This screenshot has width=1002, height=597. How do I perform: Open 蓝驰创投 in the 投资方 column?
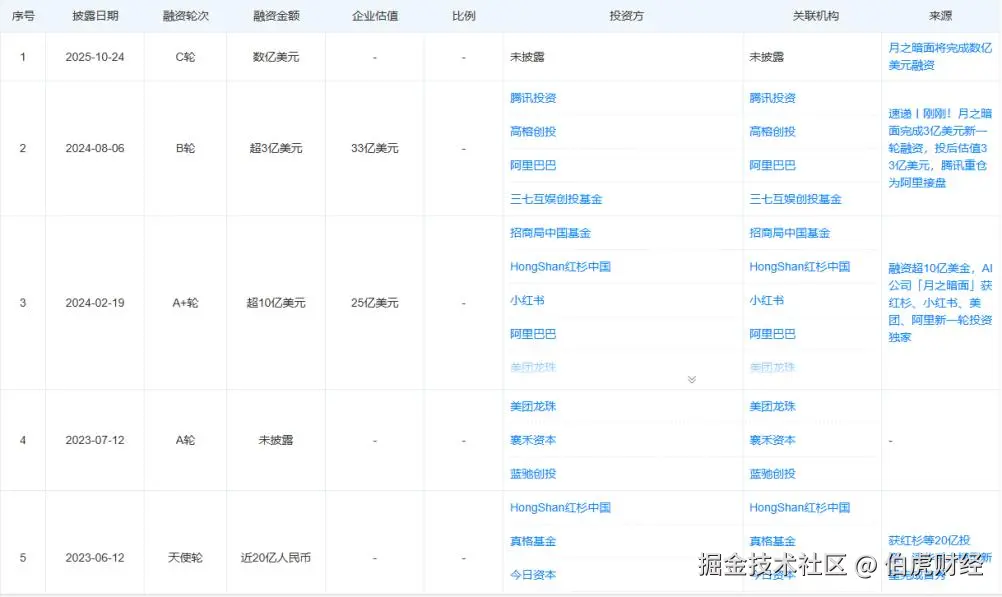[533, 474]
